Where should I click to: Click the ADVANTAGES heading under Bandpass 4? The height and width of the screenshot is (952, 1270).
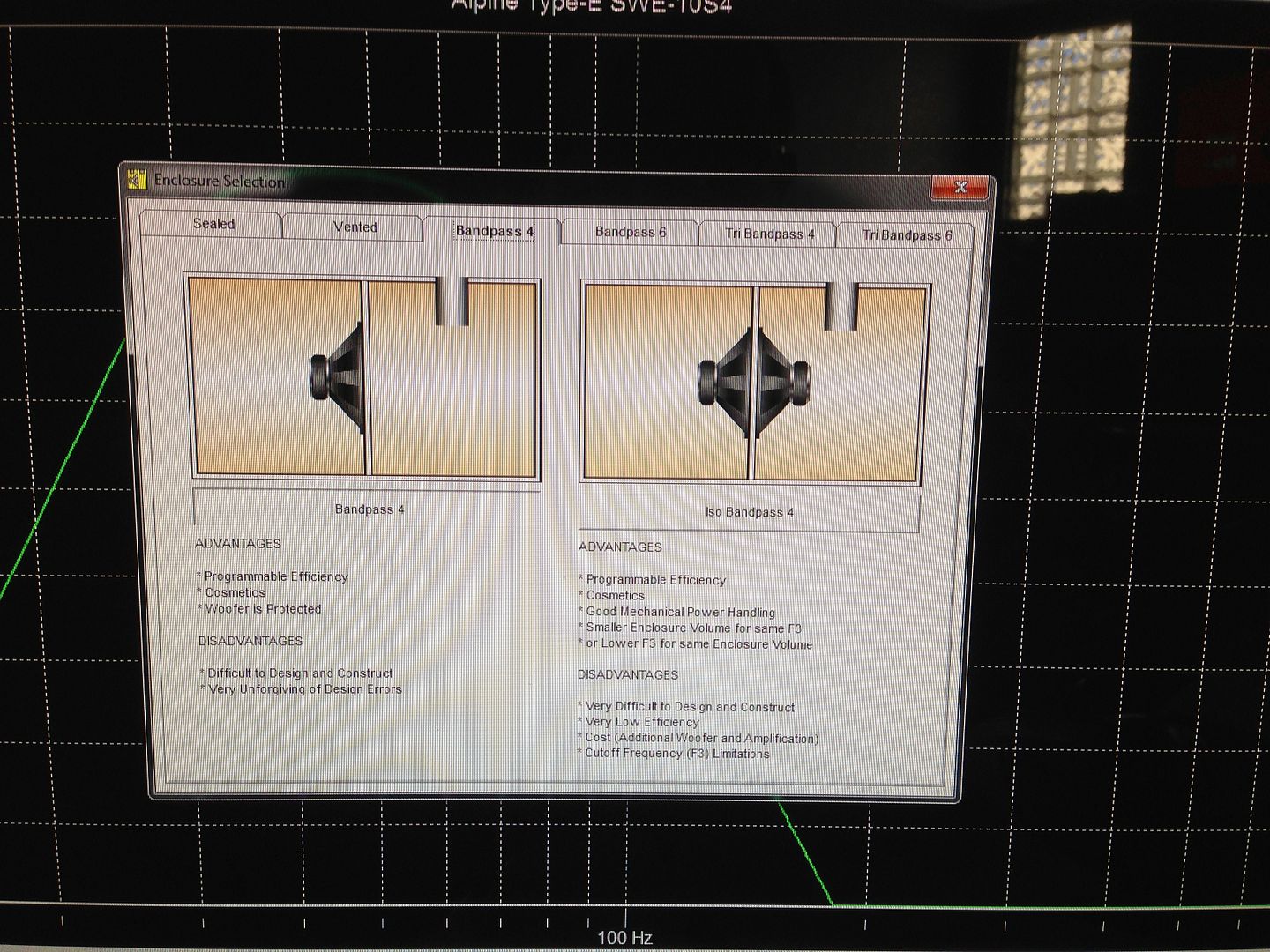point(236,544)
